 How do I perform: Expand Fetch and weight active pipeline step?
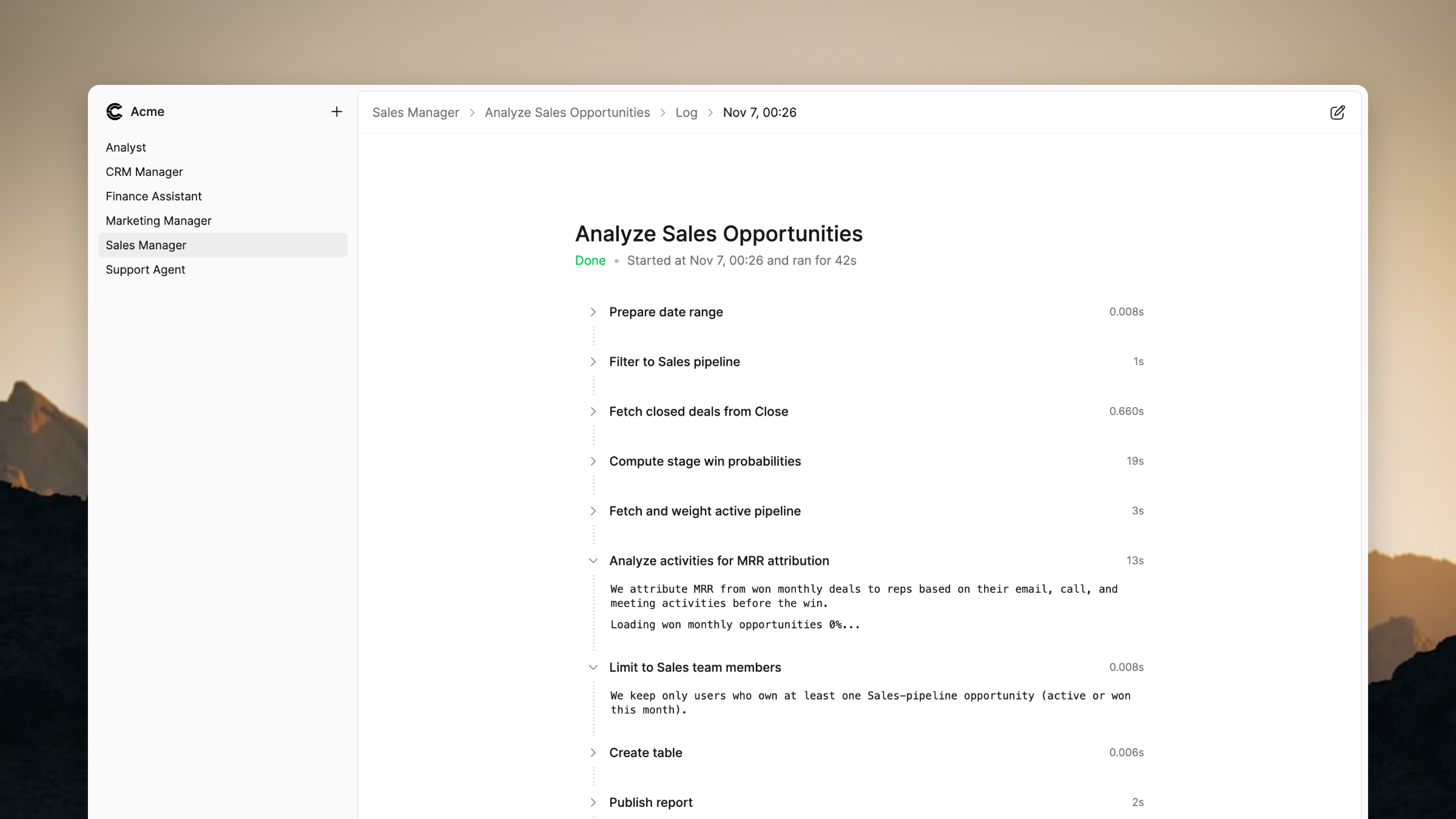tap(593, 511)
